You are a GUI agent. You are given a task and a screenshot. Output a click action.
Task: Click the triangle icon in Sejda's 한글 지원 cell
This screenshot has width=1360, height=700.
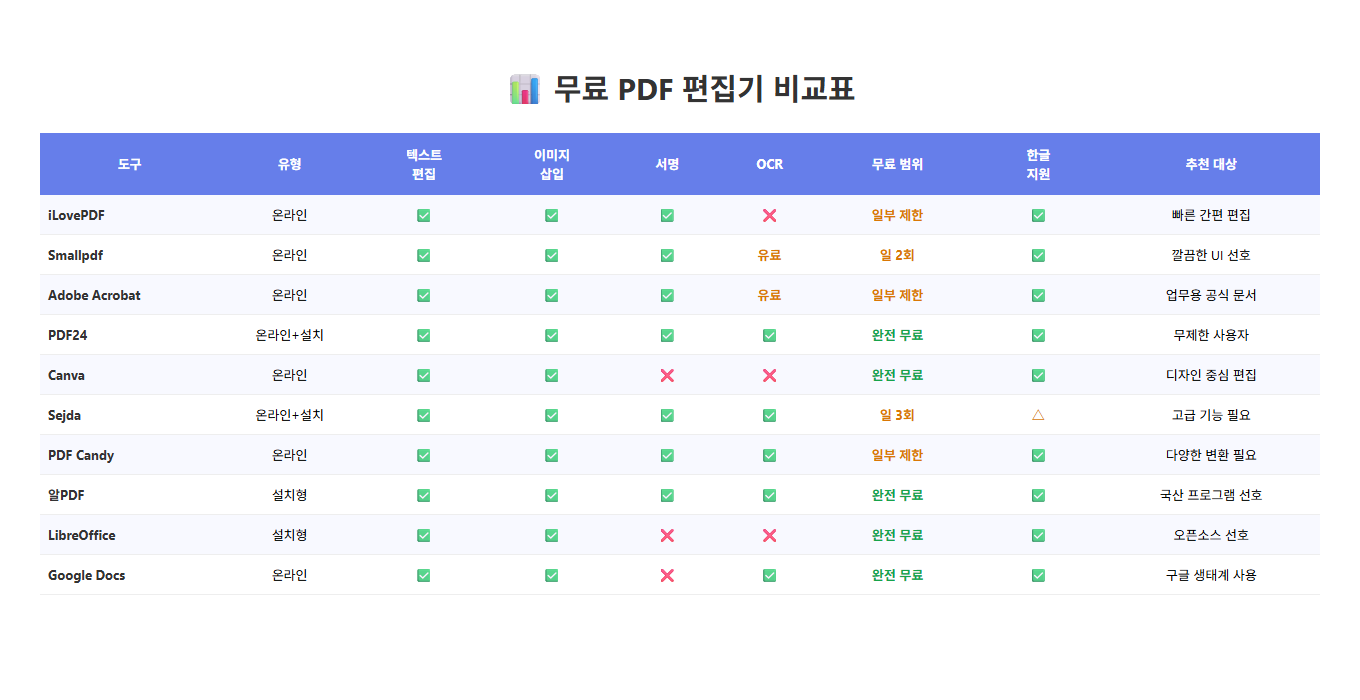click(1038, 415)
